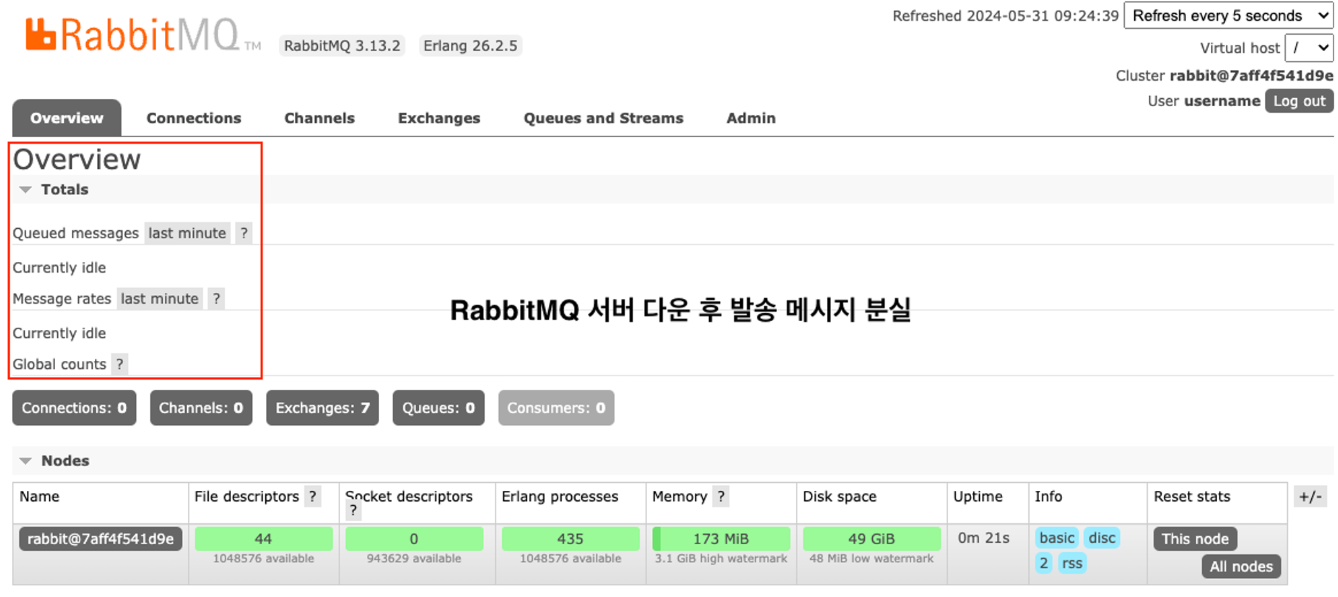This screenshot has width=1338, height=597.
Task: Open help for Global counts
Action: [119, 364]
